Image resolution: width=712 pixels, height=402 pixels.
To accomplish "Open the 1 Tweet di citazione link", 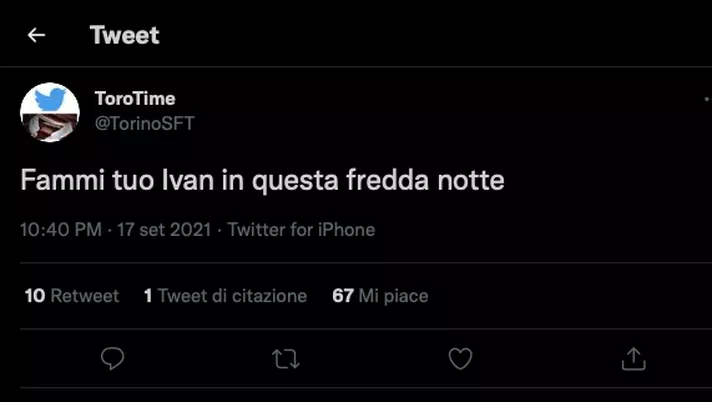I will pos(225,296).
